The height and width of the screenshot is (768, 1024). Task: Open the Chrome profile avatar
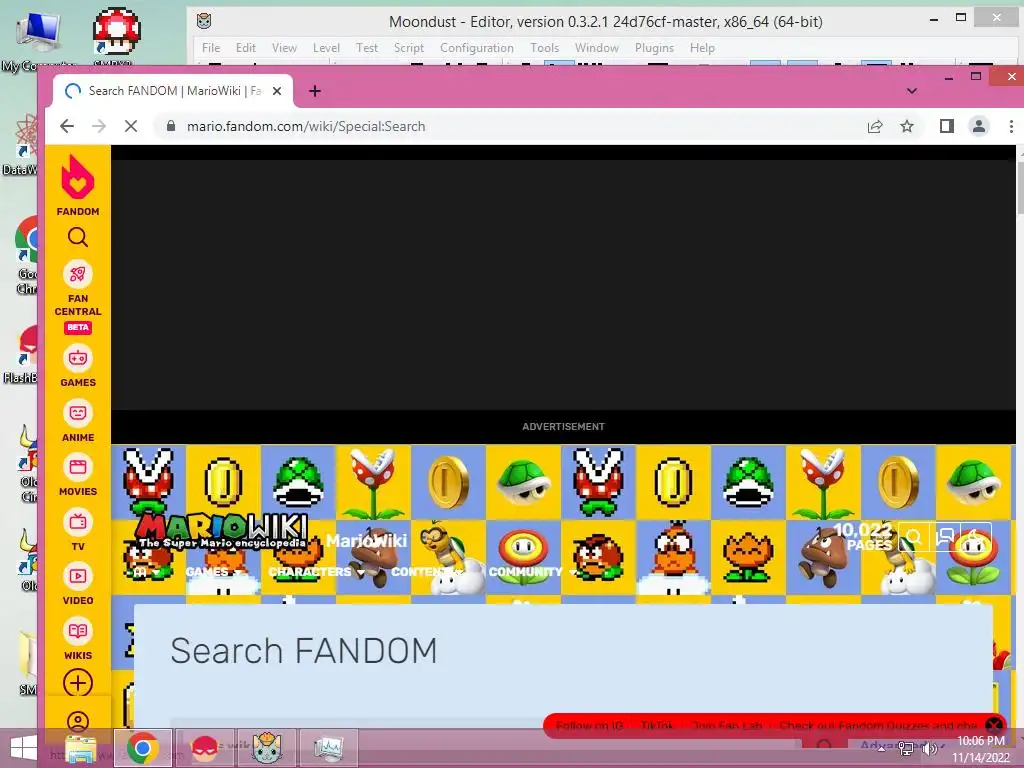(978, 126)
